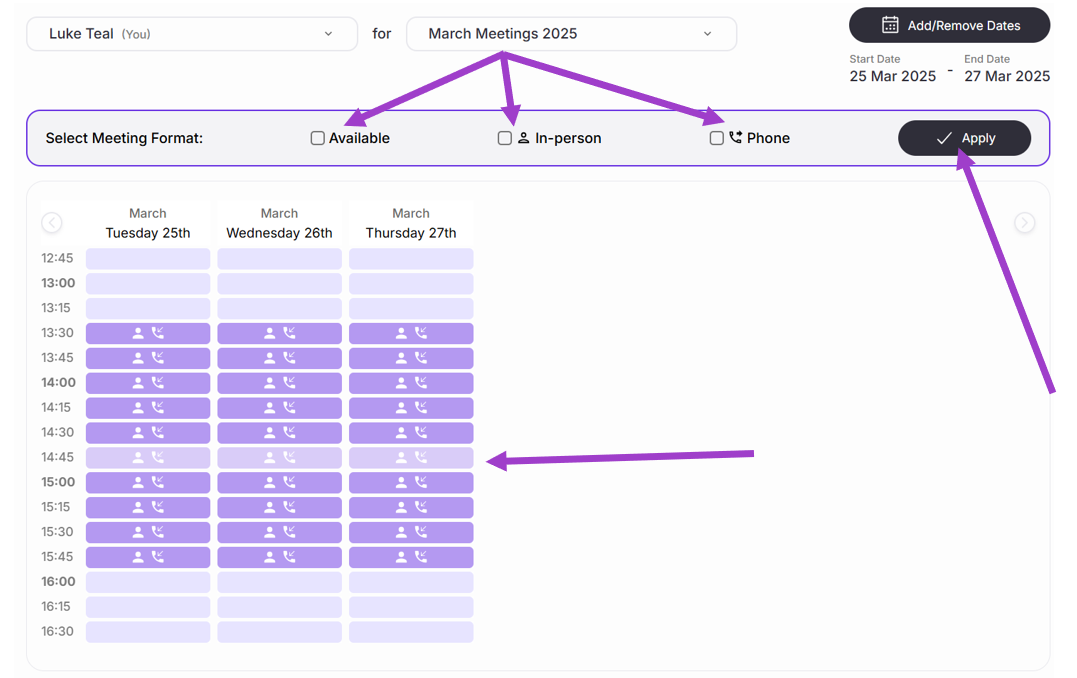Click the Add/Remove Dates button
This screenshot has width=1077, height=678.
click(x=949, y=25)
